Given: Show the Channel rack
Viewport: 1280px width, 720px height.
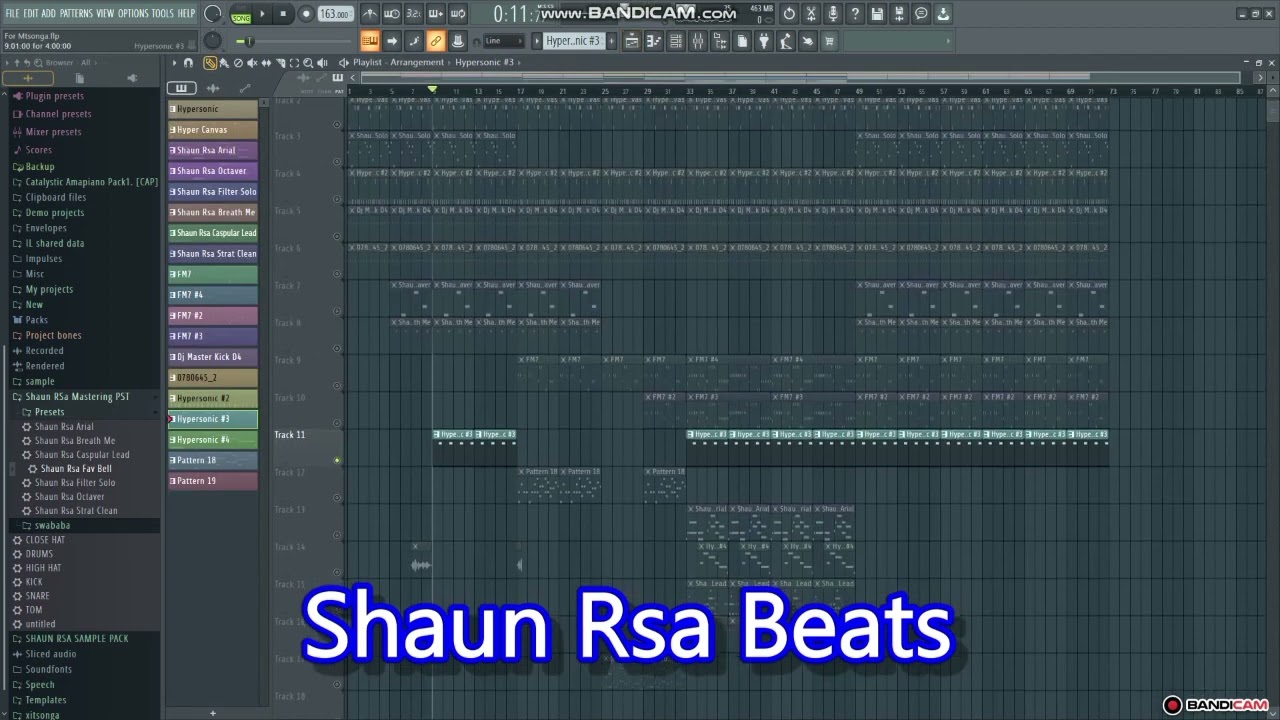Looking at the screenshot, I should 676,41.
